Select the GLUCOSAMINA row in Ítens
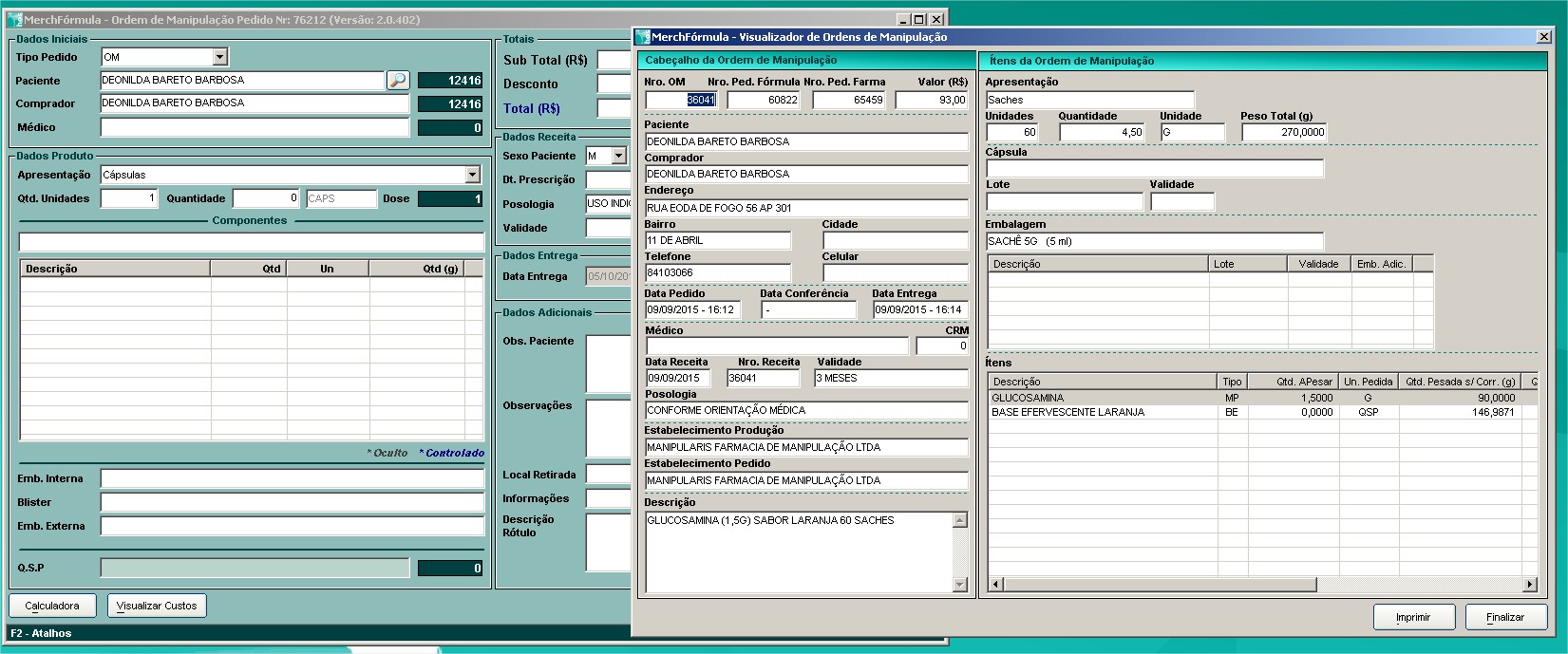Screen dimensions: 1568x654 click(1102, 398)
